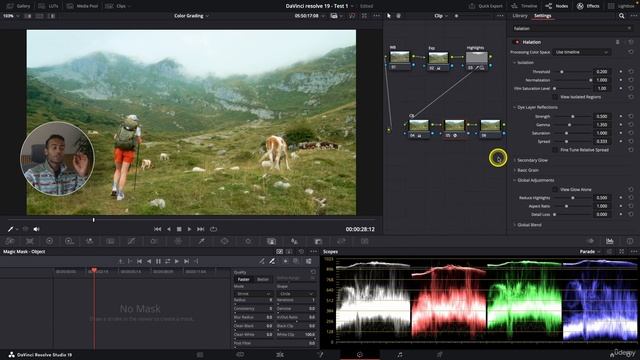
Task: Open the Qualifier eyedropper palette
Action: (x=201, y=242)
